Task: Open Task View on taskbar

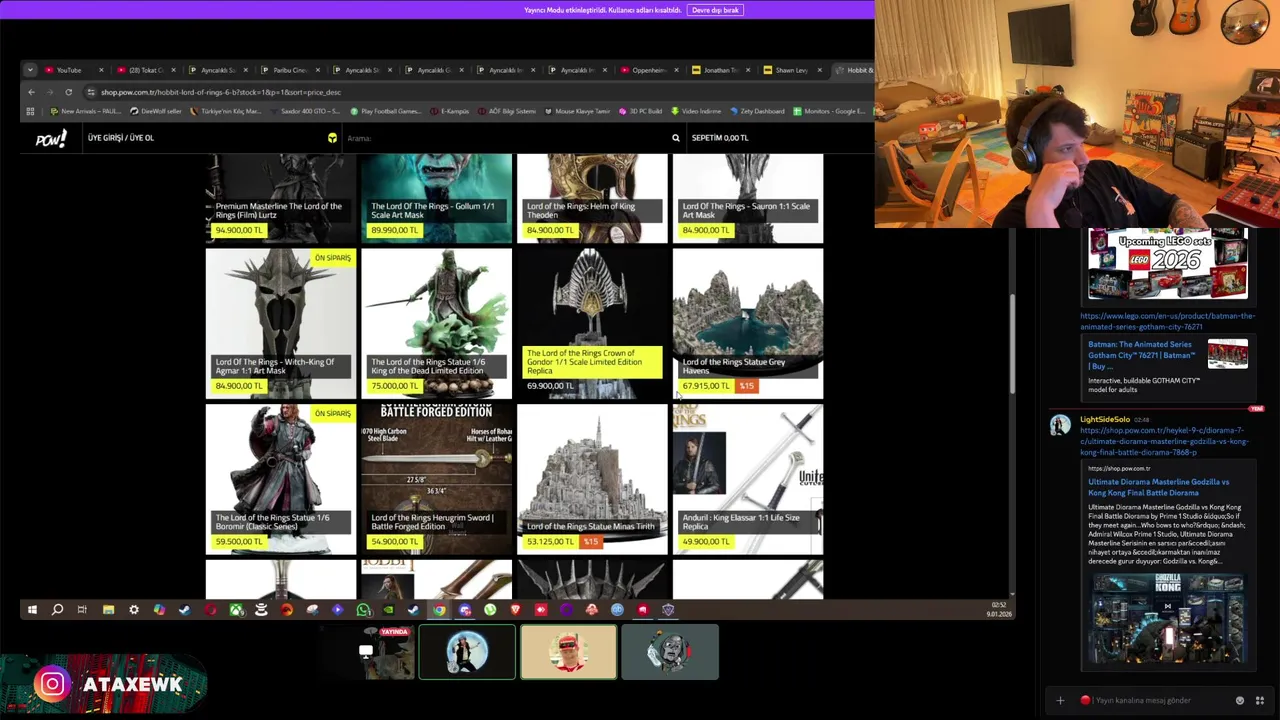Action: tap(82, 610)
